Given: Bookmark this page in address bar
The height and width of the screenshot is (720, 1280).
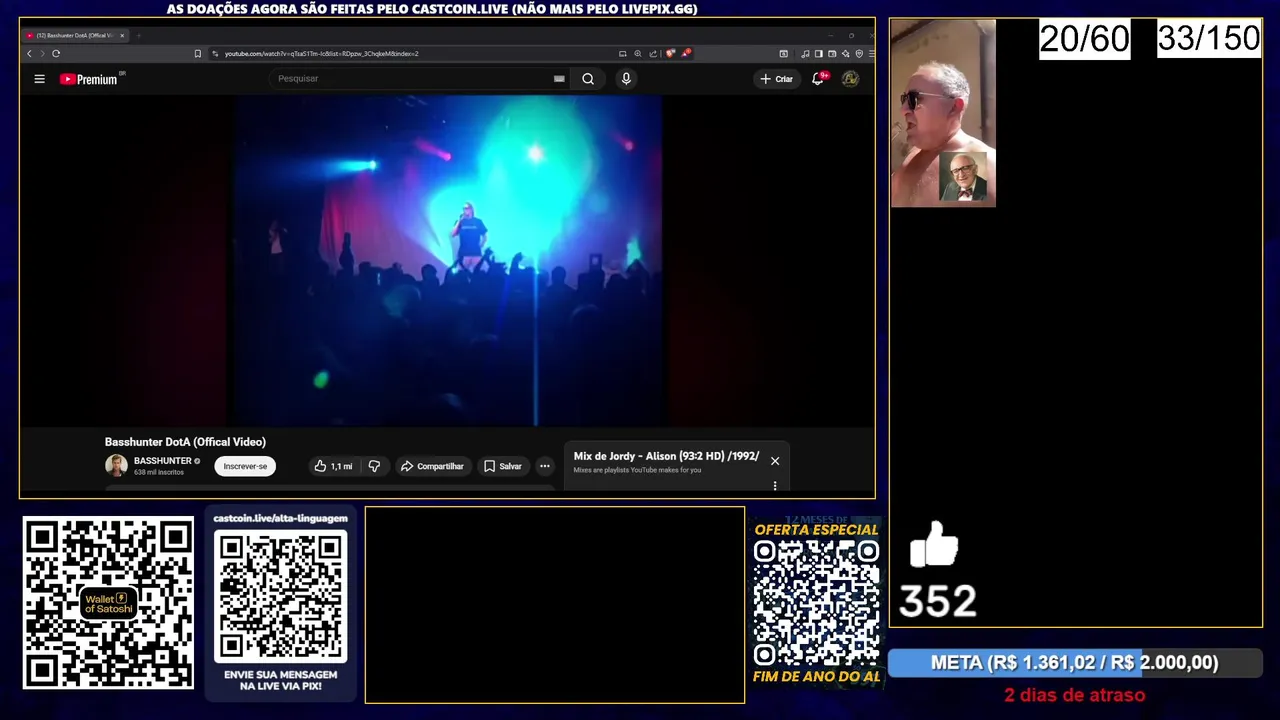Looking at the screenshot, I should [198, 53].
